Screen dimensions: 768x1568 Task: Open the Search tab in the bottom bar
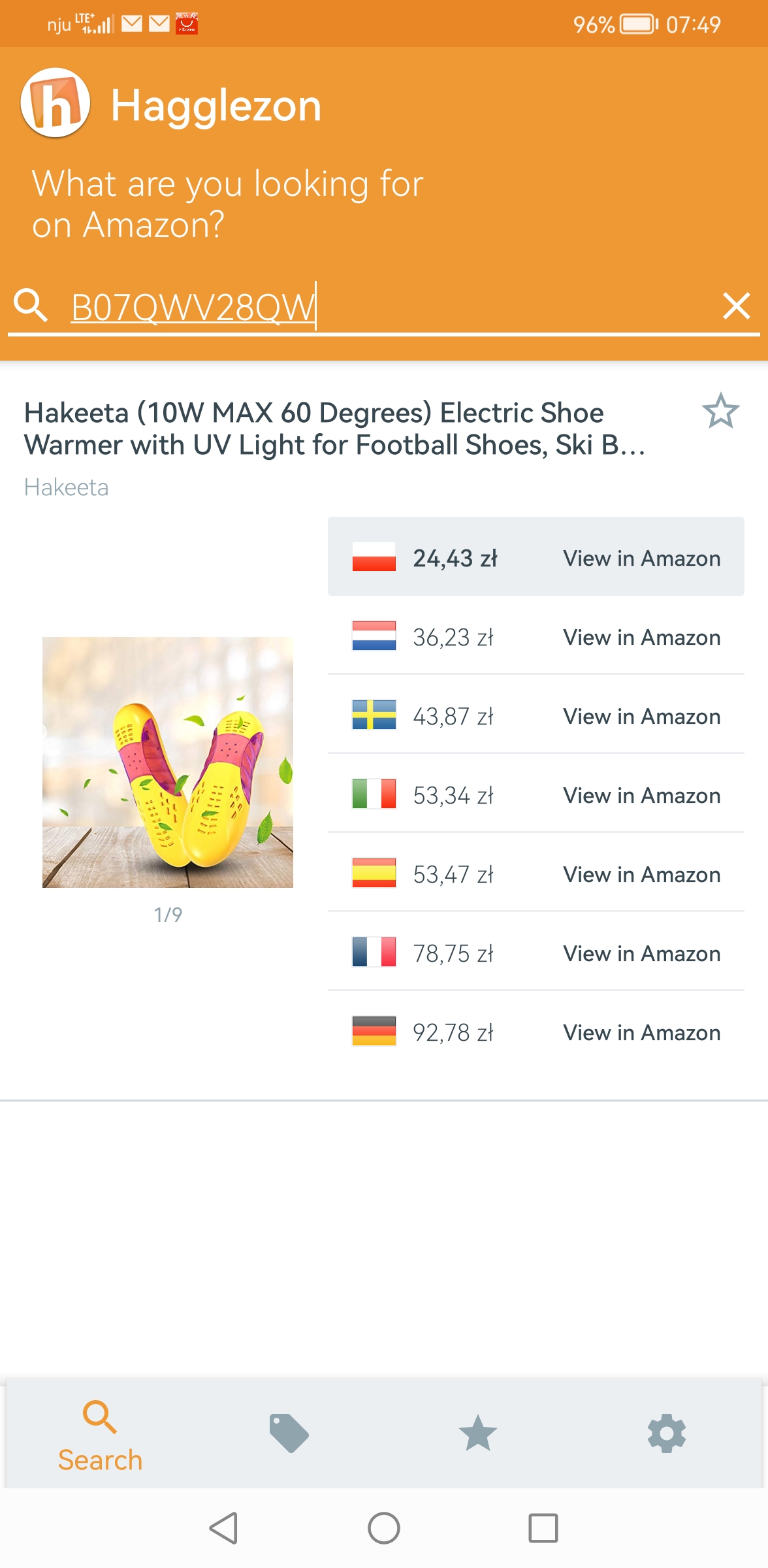tap(100, 1434)
